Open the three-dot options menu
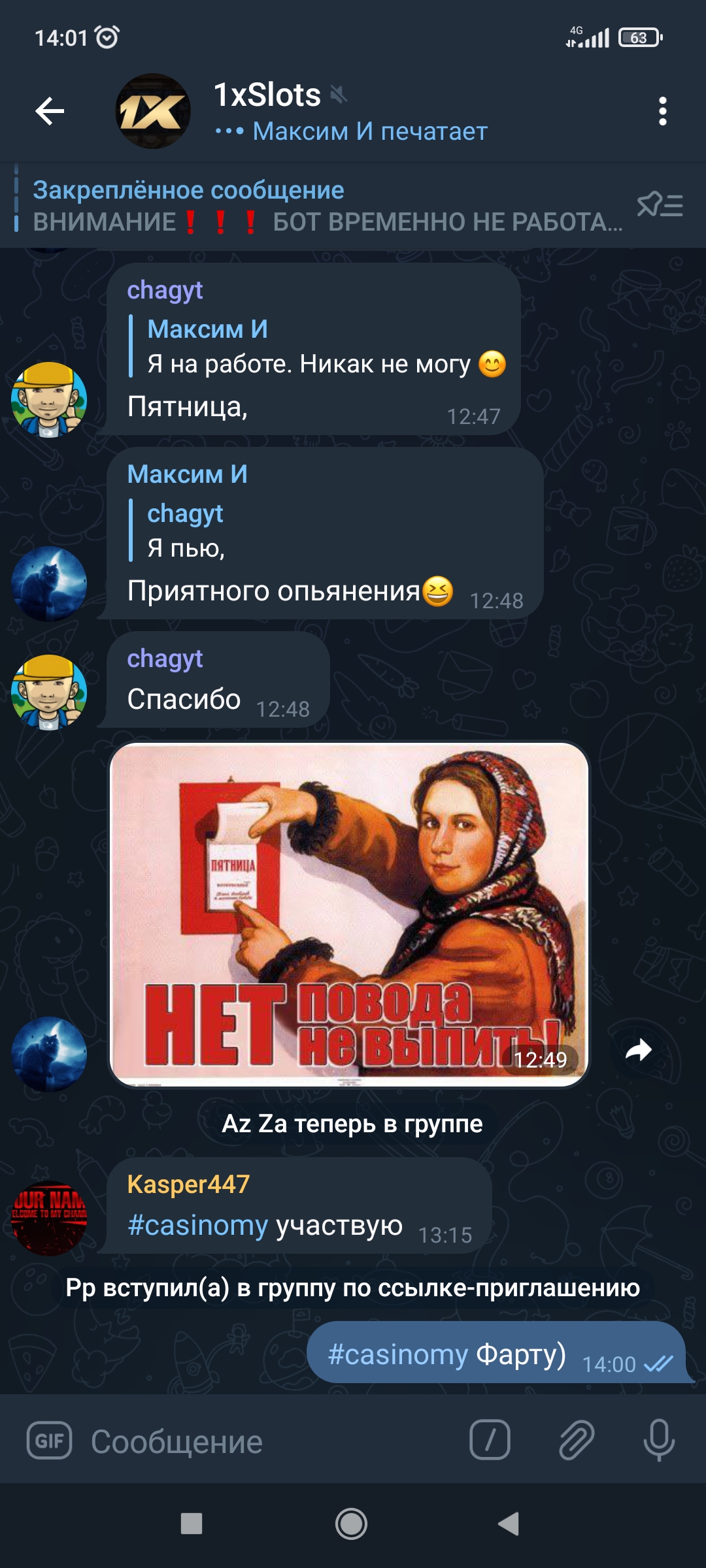The height and width of the screenshot is (1568, 706). 662,111
